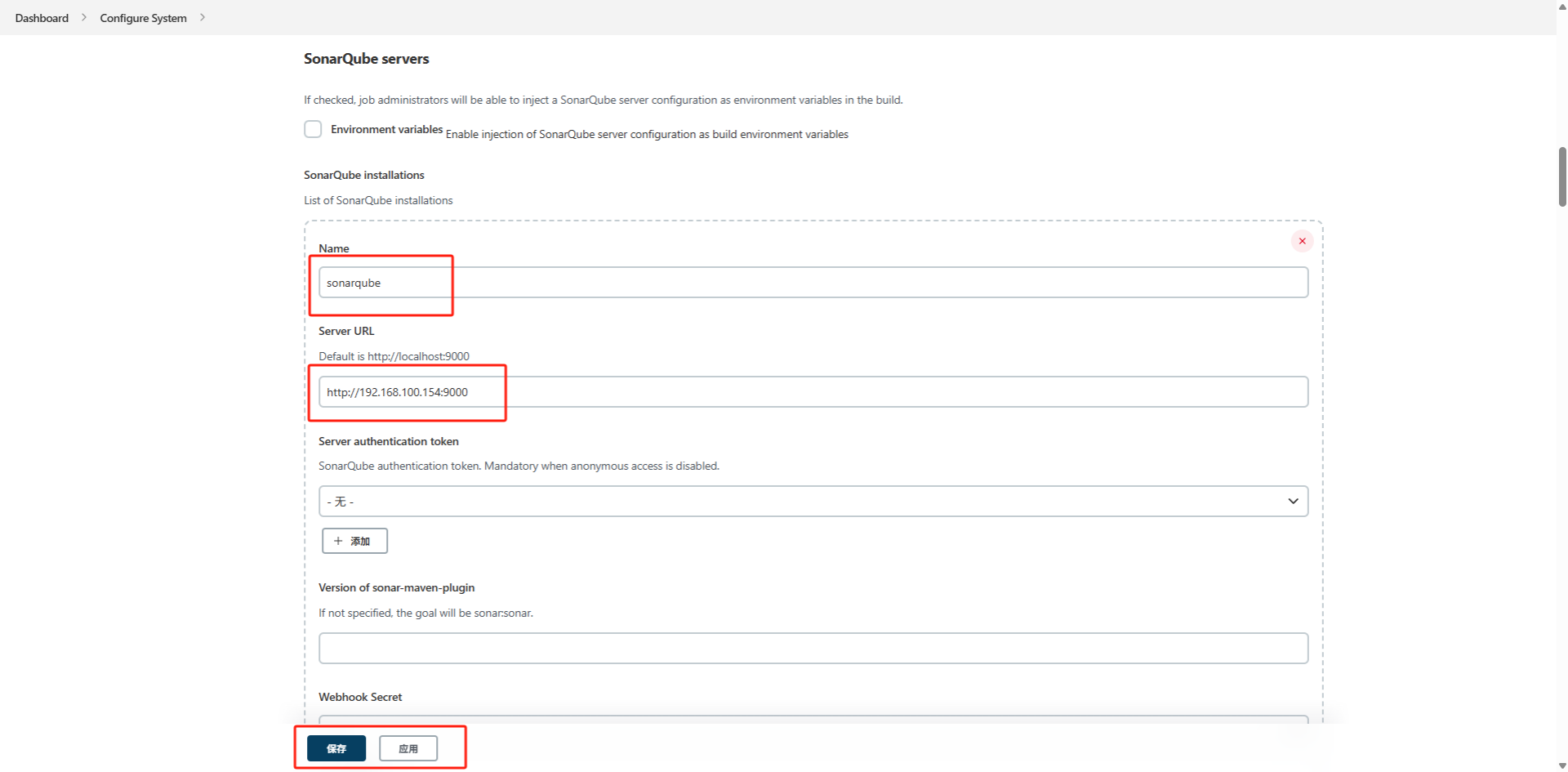Click 'Default is http://localhost:9000' hint text
The height and width of the screenshot is (772, 1568).
394,356
